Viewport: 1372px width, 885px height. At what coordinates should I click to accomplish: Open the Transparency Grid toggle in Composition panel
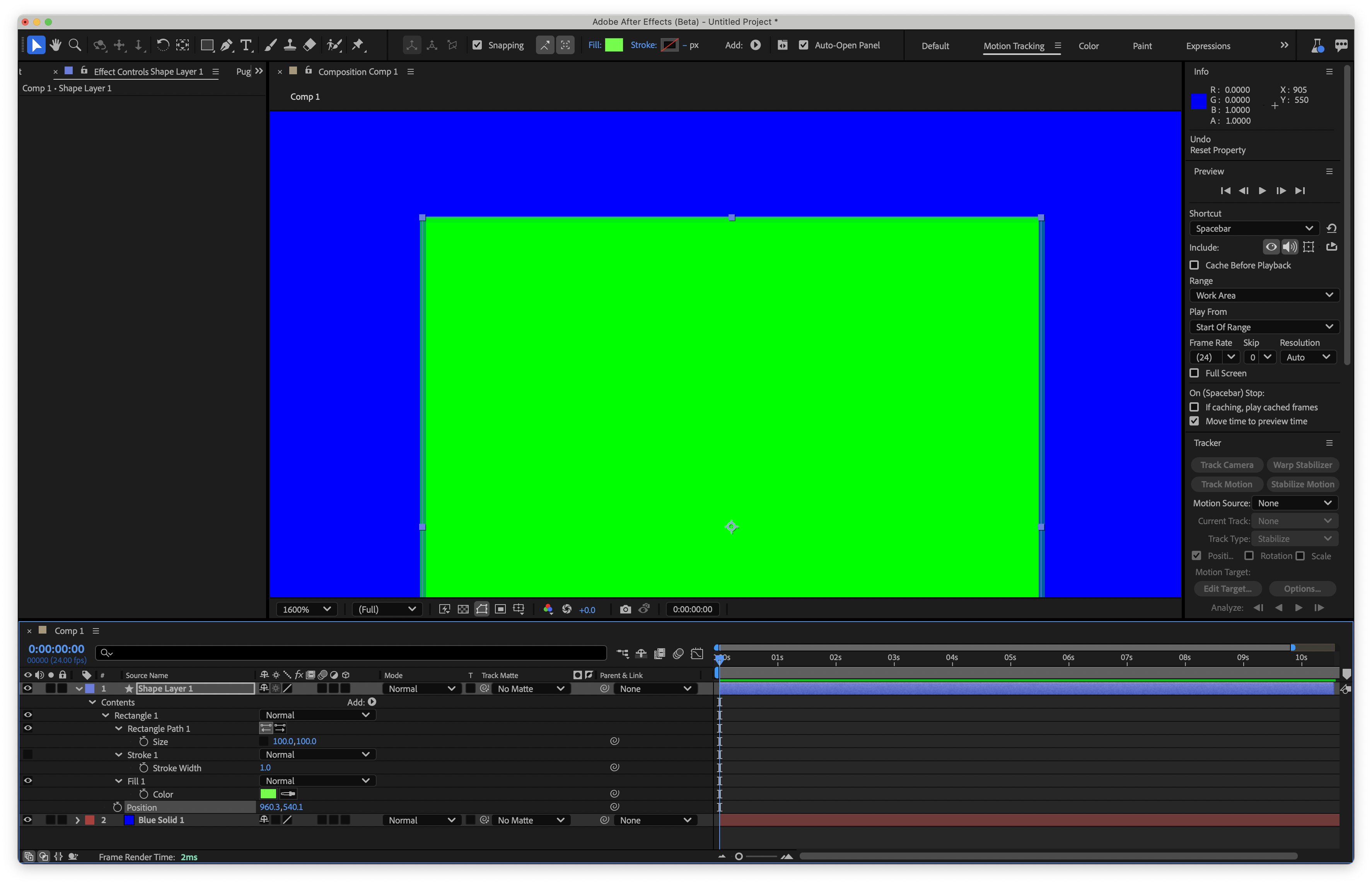[x=462, y=609]
